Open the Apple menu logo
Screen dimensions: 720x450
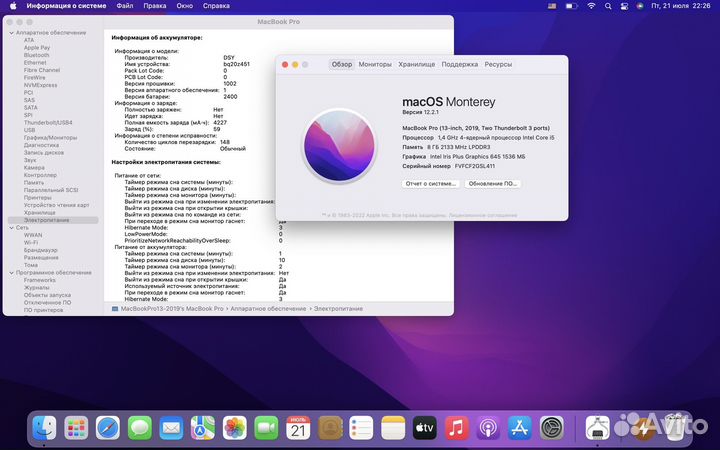pos(13,6)
